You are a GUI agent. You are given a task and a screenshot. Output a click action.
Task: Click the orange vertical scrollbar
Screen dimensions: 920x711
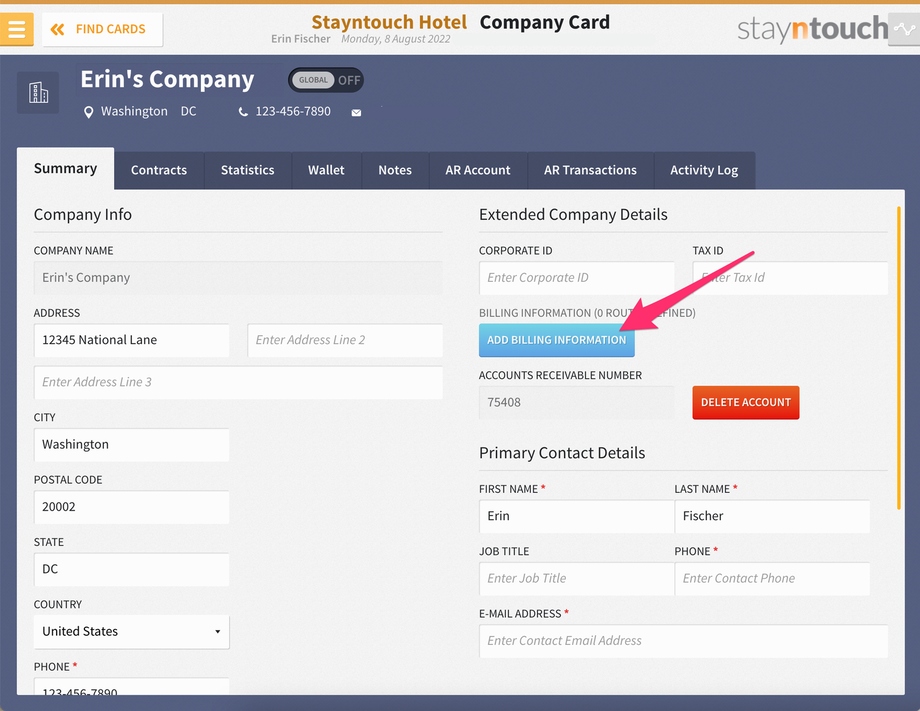(898, 358)
